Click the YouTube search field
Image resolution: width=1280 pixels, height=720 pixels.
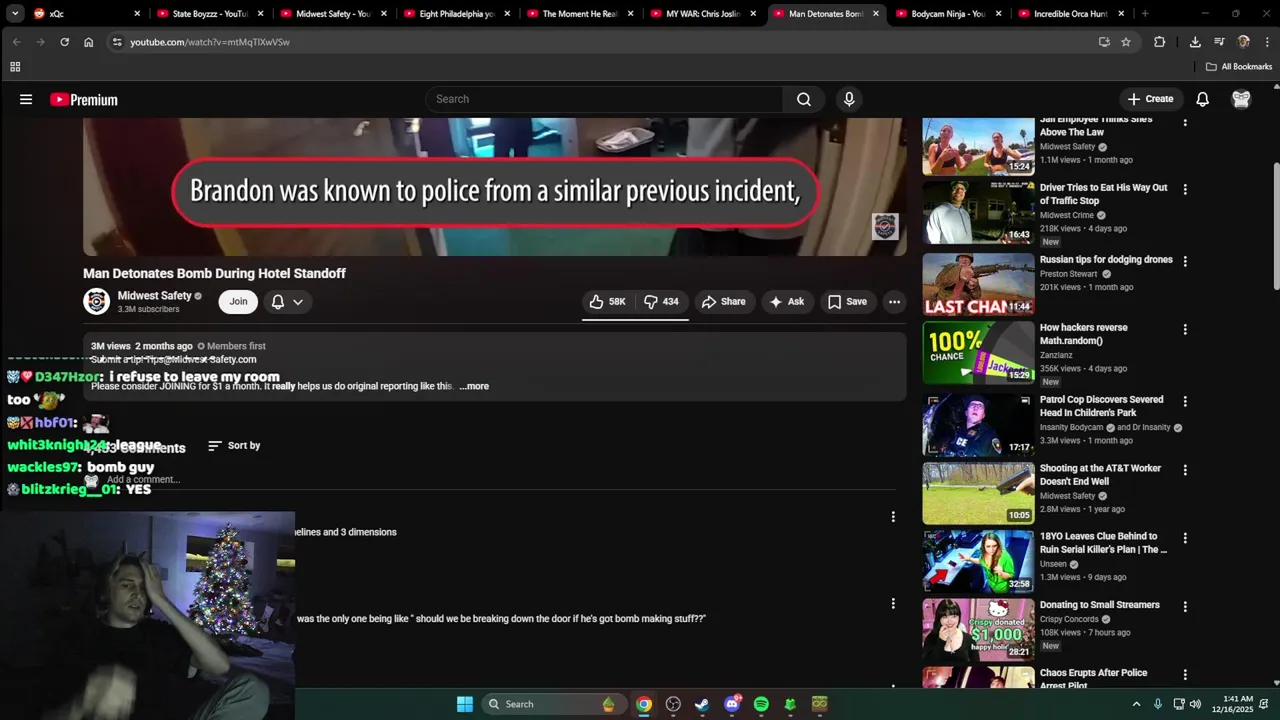click(x=605, y=99)
